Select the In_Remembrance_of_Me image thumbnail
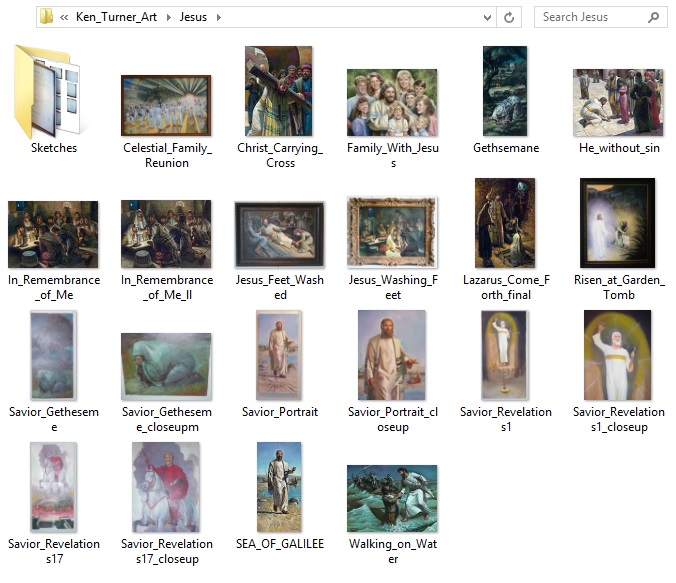Image resolution: width=676 pixels, height=583 pixels. (x=53, y=234)
